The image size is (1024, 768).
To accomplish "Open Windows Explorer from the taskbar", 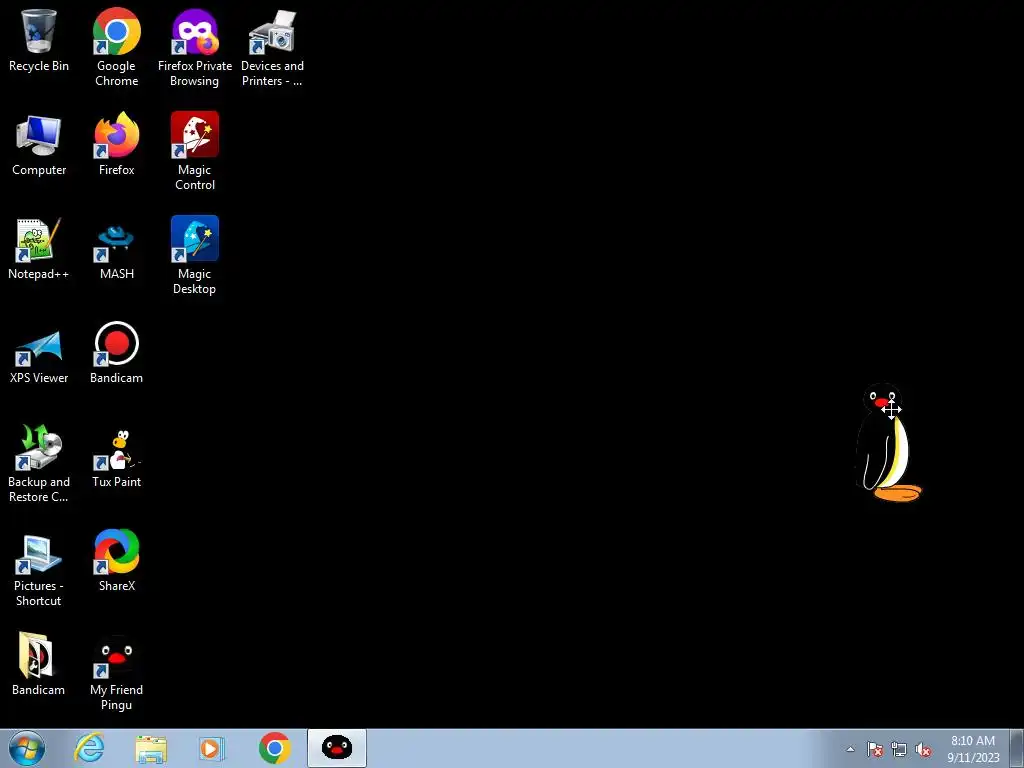I will 151,748.
